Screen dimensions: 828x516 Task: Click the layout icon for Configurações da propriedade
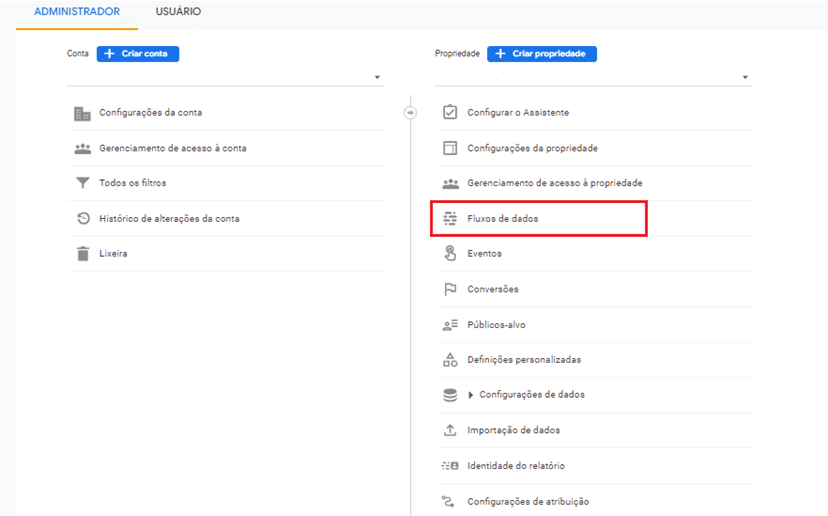point(450,148)
